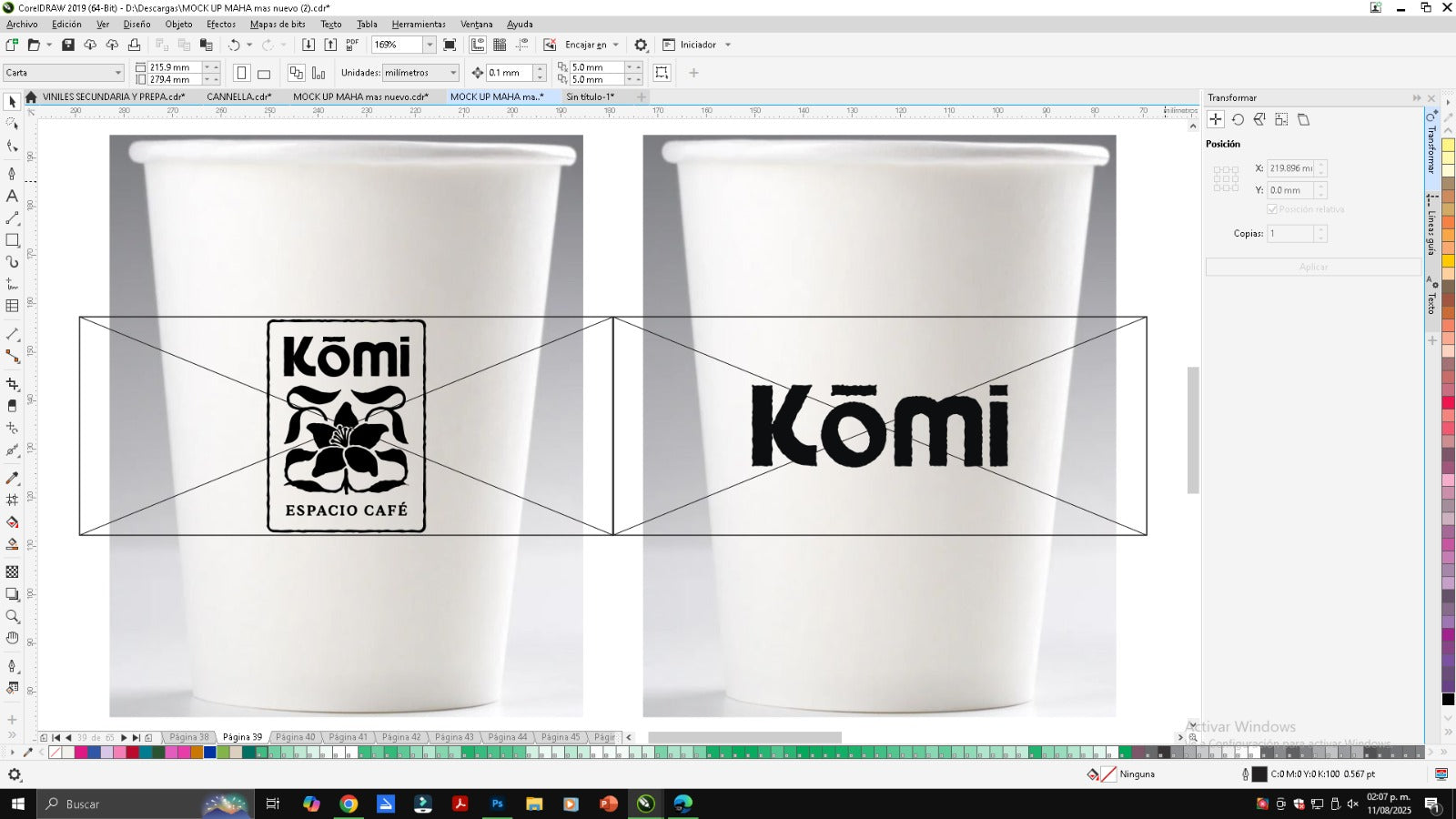Pick the black swatch in right palette
Screen dimensions: 1456x819
click(x=1448, y=699)
